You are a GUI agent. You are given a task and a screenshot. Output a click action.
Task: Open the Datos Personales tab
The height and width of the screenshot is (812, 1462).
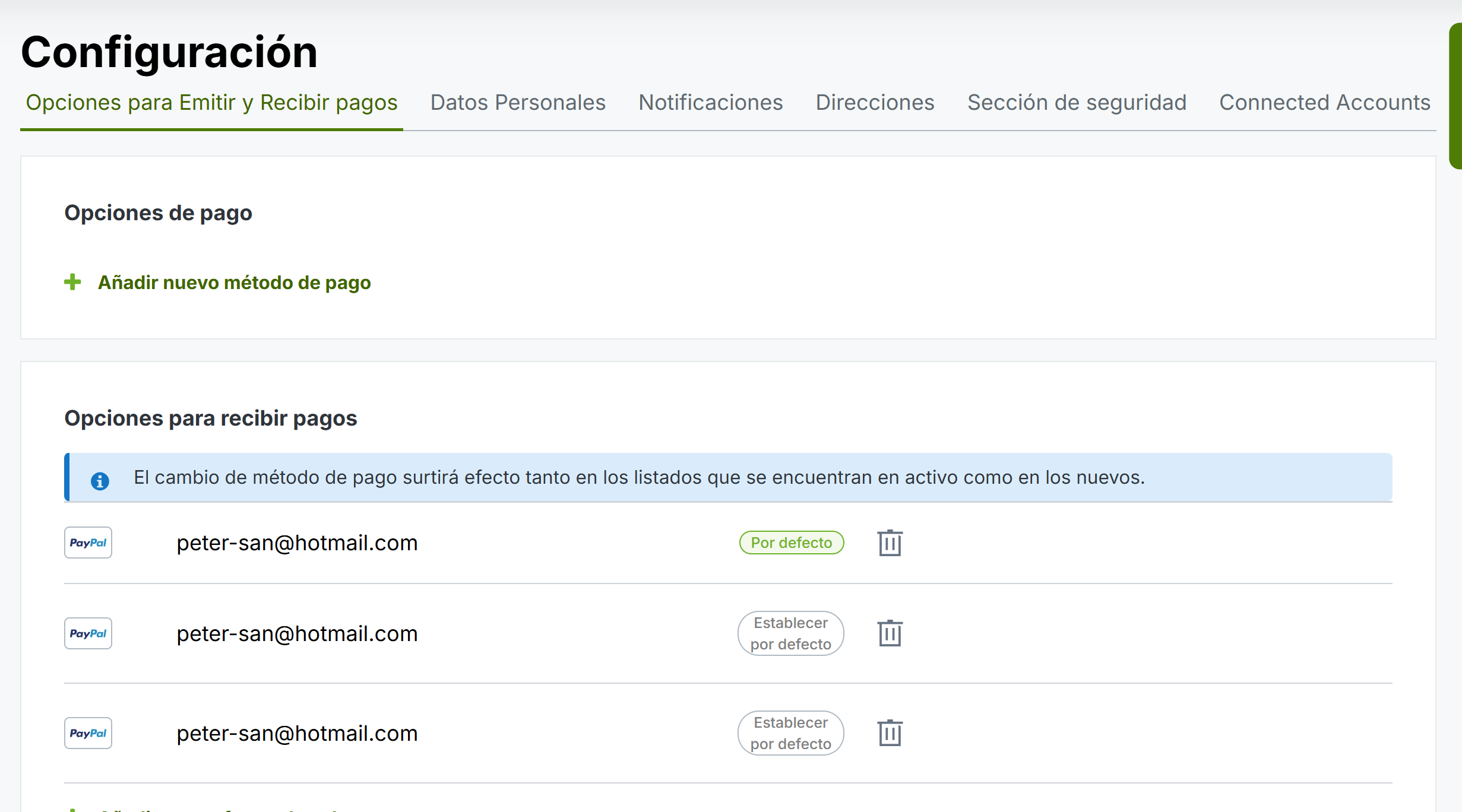tap(518, 103)
